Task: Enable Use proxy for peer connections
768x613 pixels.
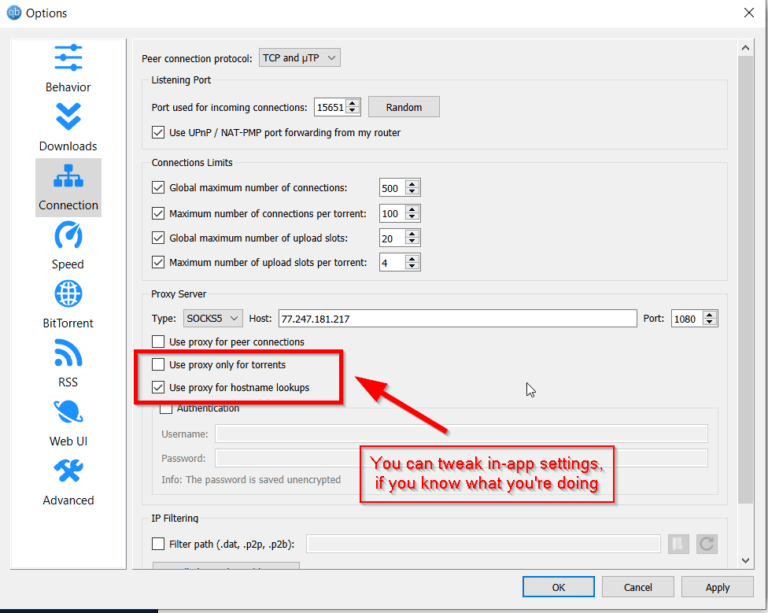Action: click(158, 341)
